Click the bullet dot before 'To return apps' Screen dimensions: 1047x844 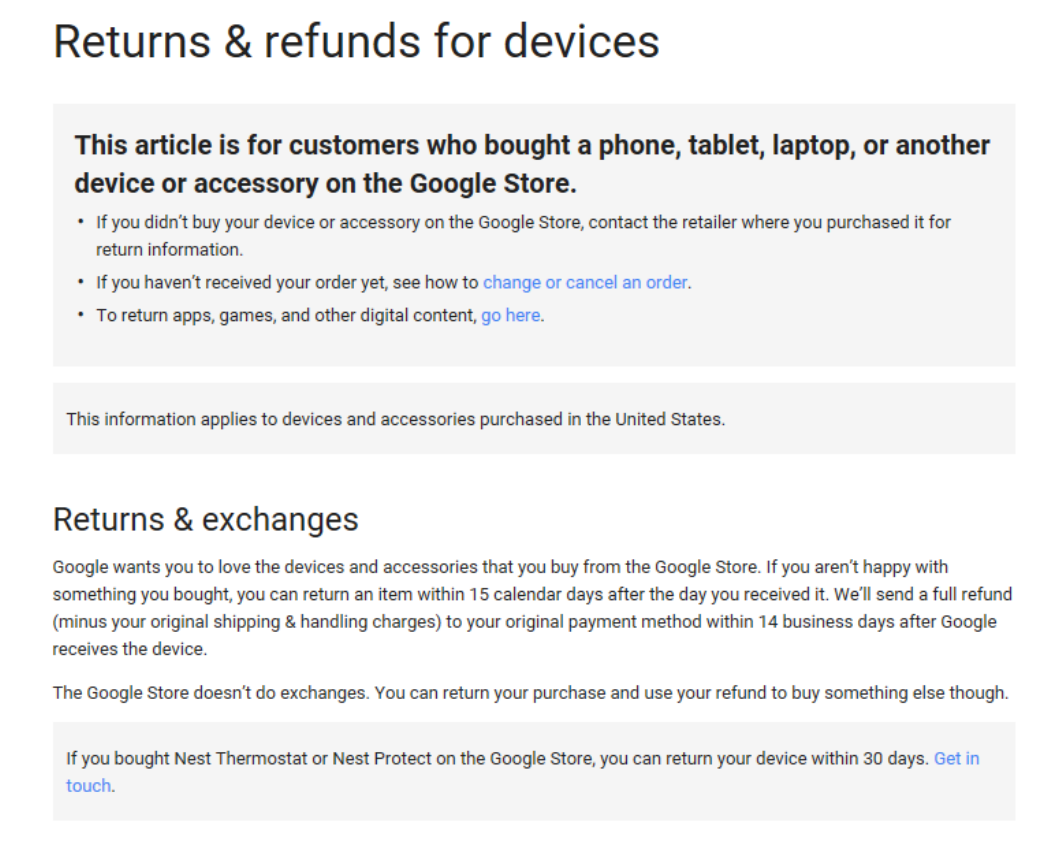(x=81, y=314)
